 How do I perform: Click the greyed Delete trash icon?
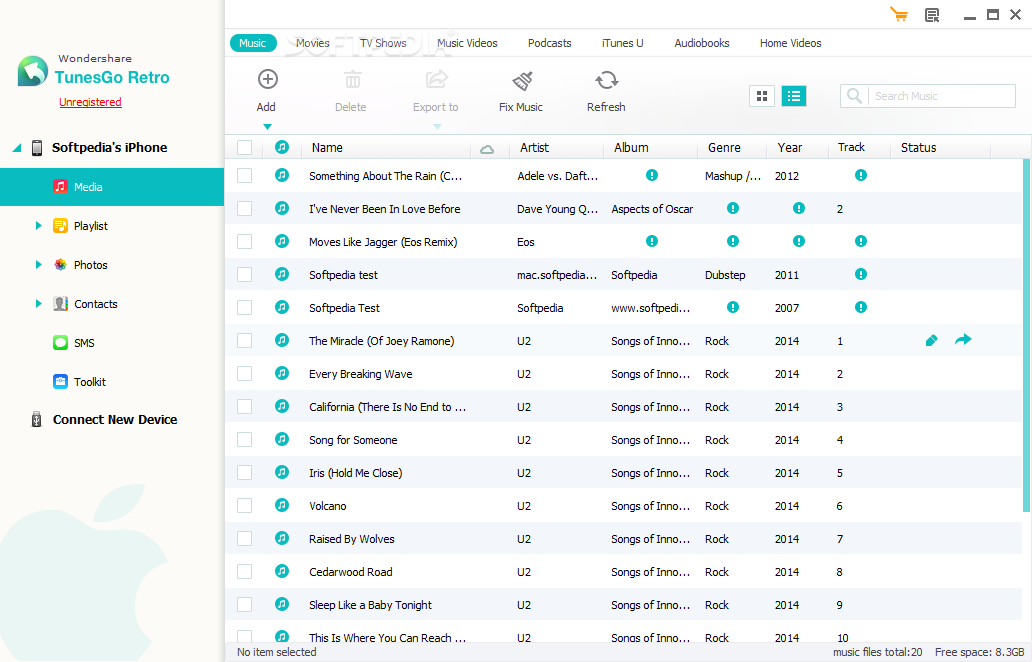pos(353,80)
